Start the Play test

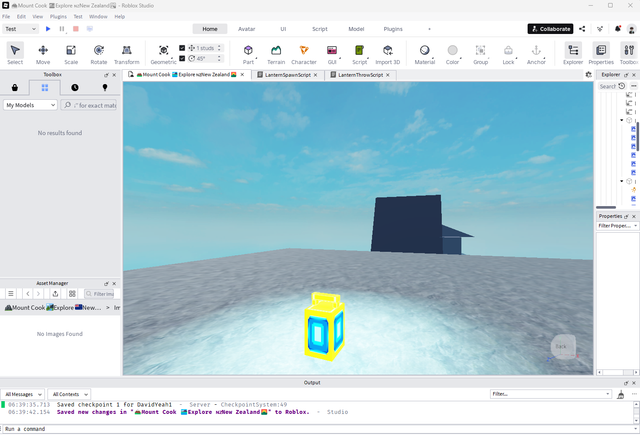point(48,29)
